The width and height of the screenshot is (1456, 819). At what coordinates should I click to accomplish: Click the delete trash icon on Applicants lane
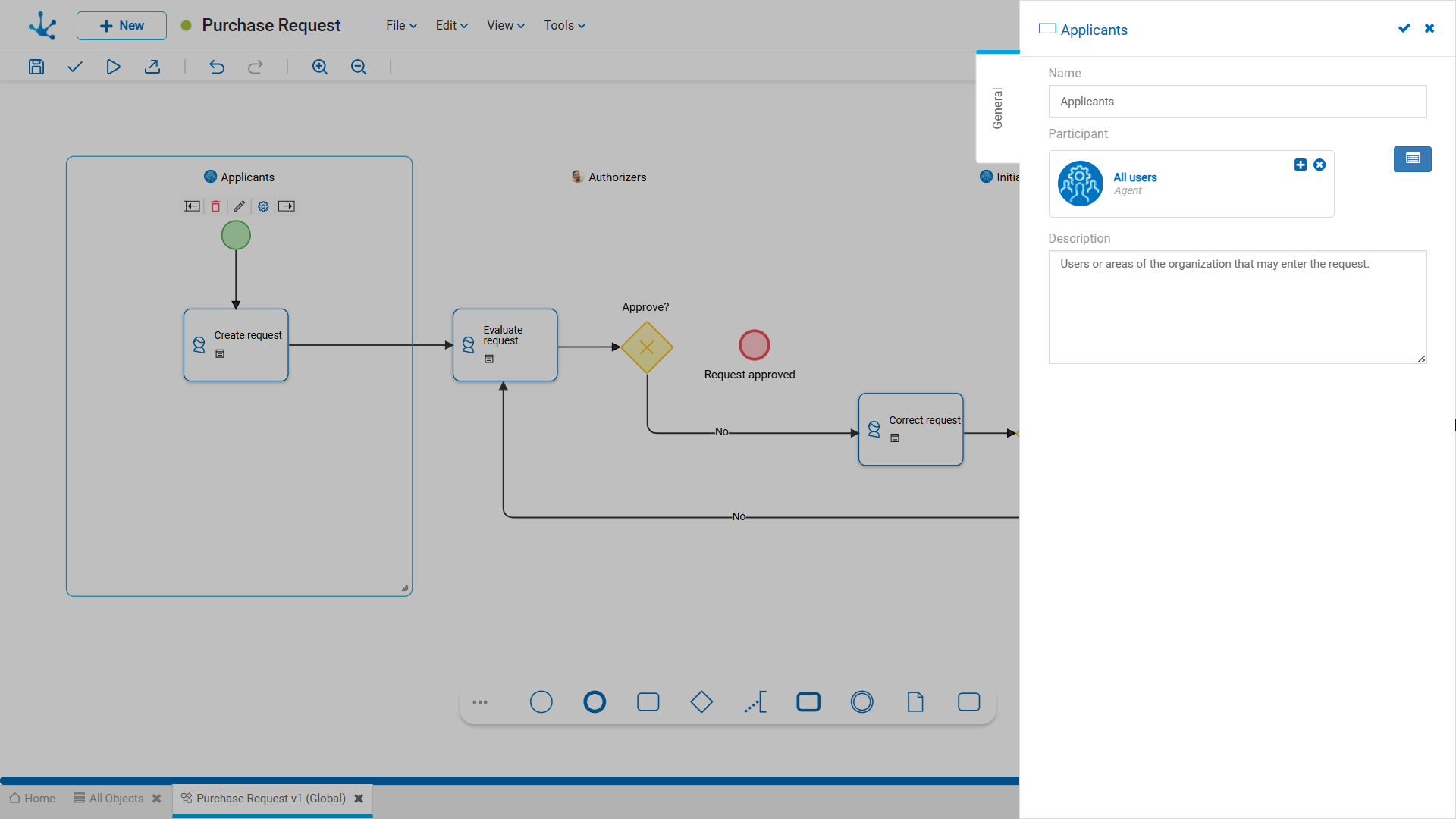(215, 206)
